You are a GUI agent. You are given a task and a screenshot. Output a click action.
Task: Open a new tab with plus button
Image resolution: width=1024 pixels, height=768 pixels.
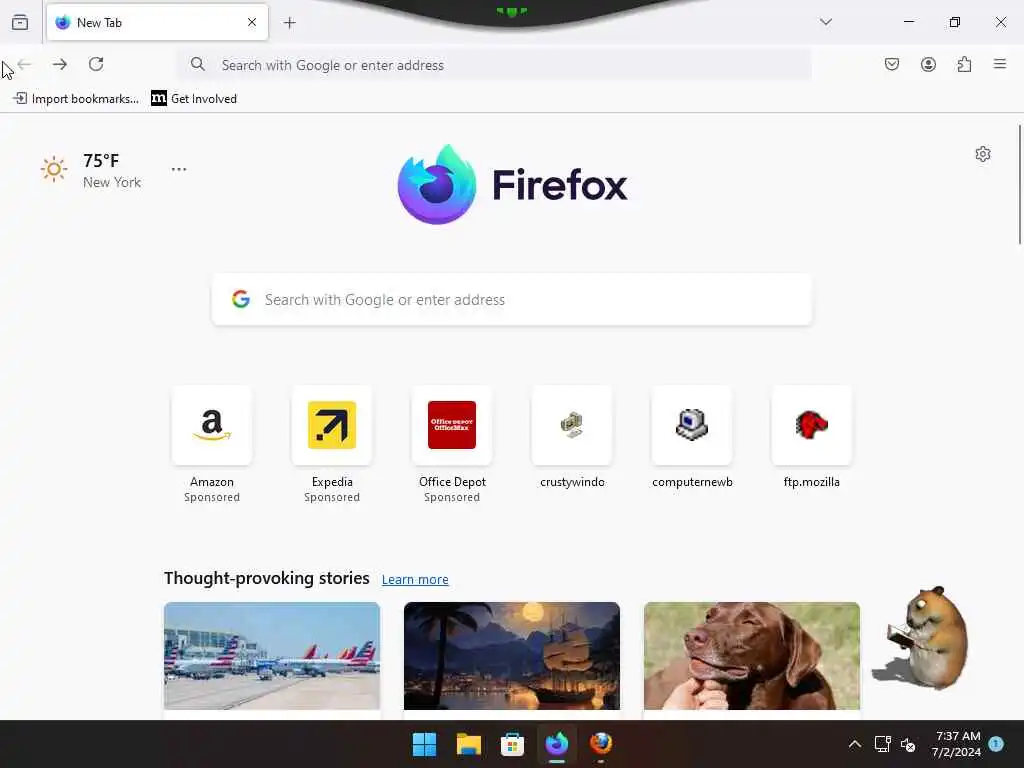pos(290,23)
